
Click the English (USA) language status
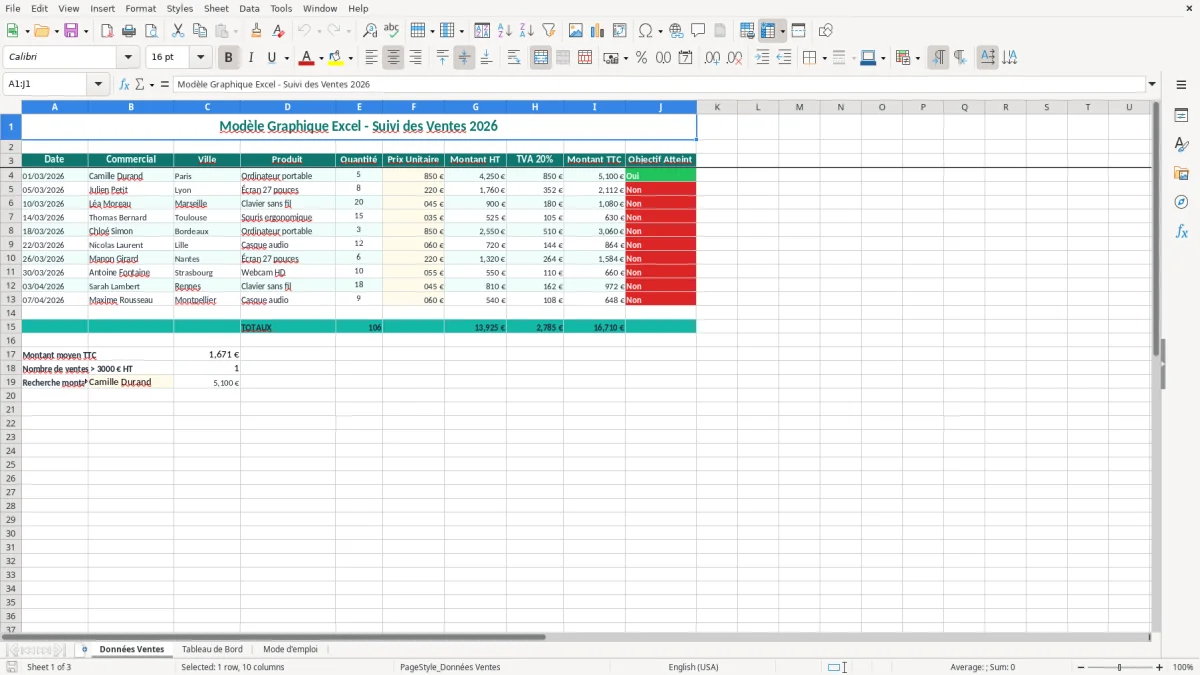click(693, 667)
